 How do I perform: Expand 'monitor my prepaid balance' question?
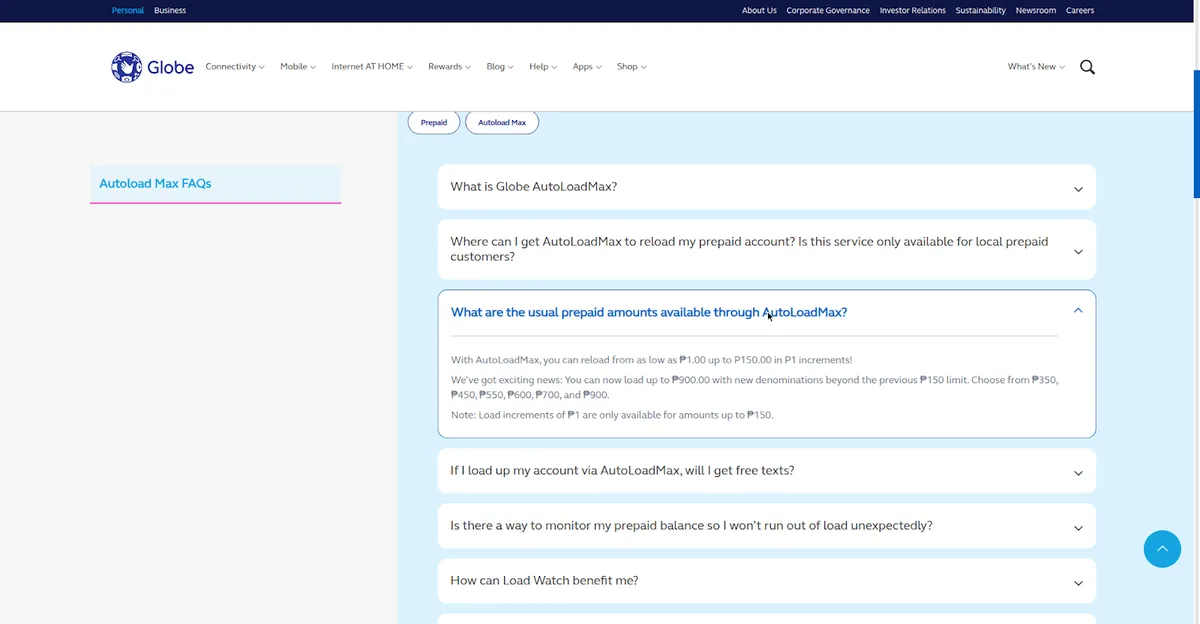[766, 526]
